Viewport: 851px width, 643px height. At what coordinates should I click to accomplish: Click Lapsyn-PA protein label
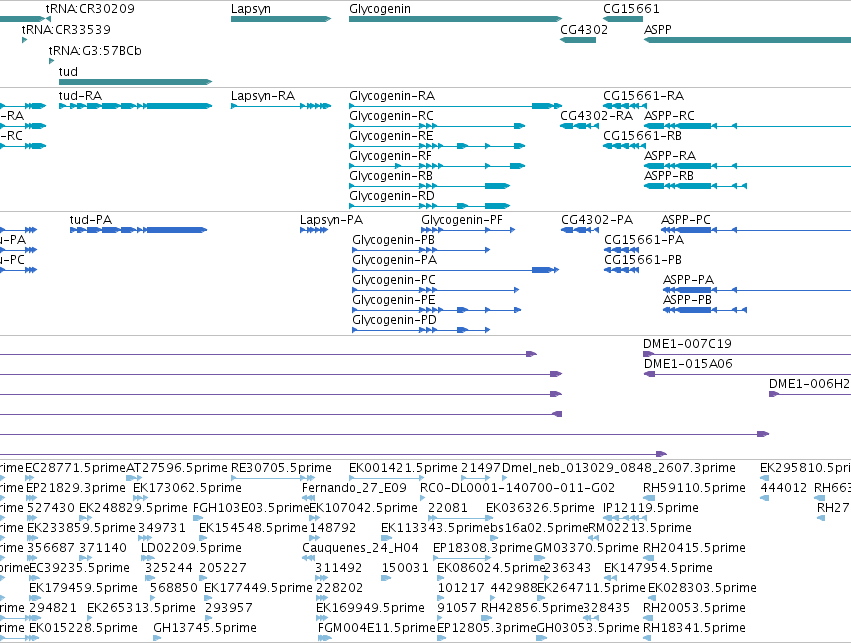pos(331,220)
